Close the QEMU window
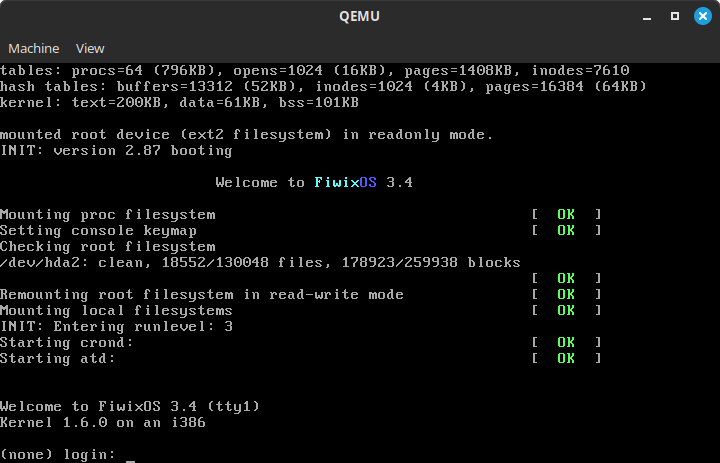Viewport: 720px width, 463px height. tap(703, 17)
